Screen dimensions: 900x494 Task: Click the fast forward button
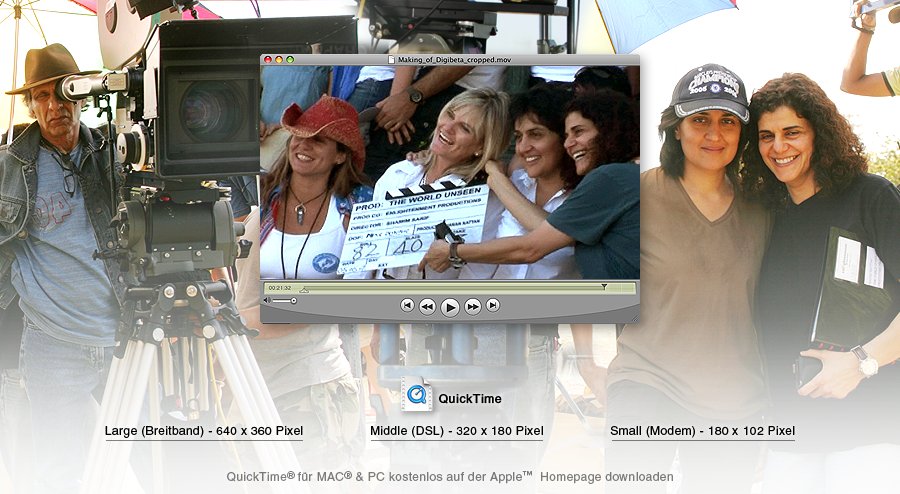click(473, 306)
